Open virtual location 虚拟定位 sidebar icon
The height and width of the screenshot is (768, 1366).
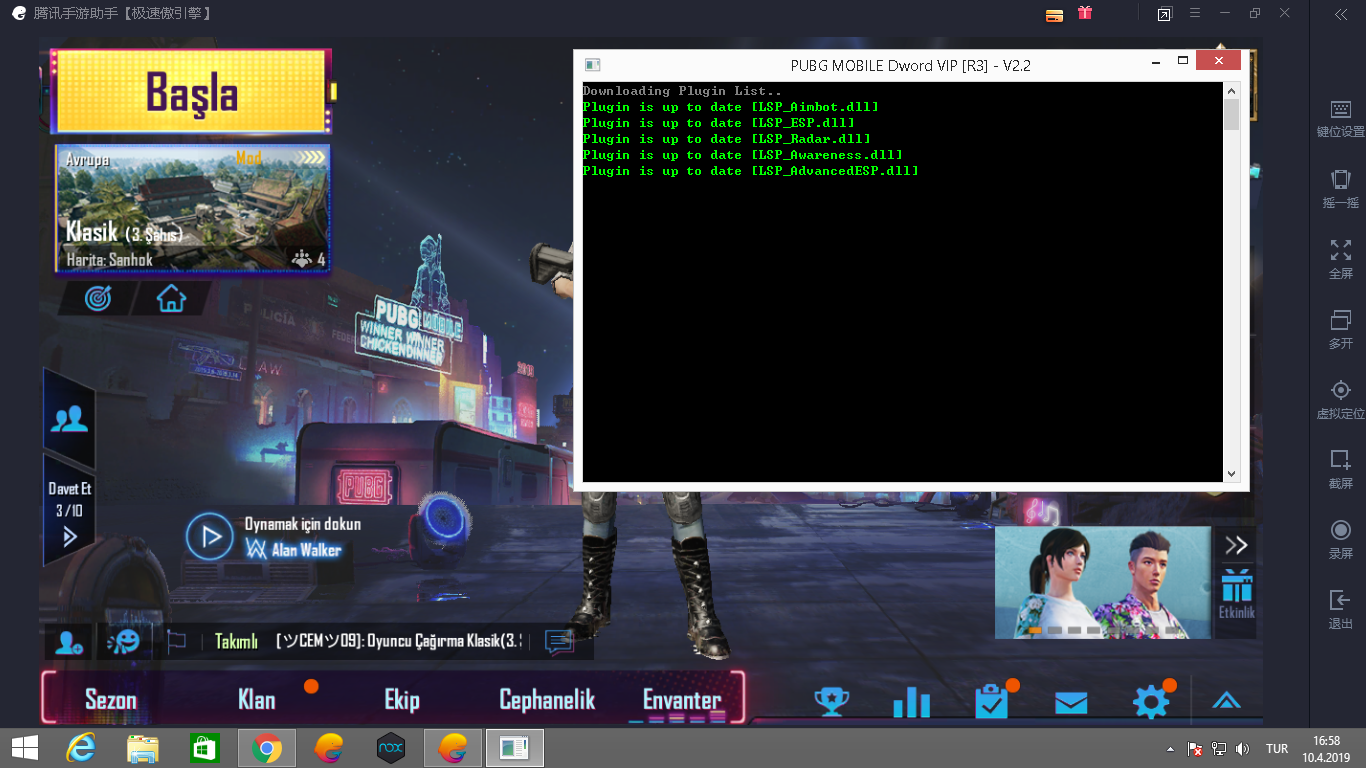(x=1340, y=399)
